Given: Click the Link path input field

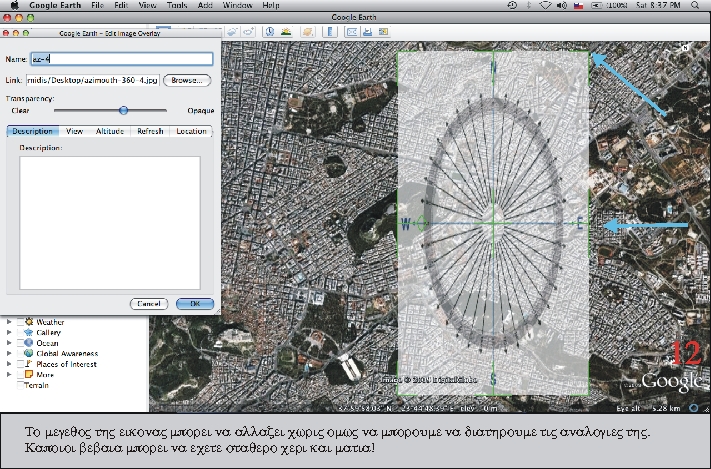Looking at the screenshot, I should click(x=93, y=80).
